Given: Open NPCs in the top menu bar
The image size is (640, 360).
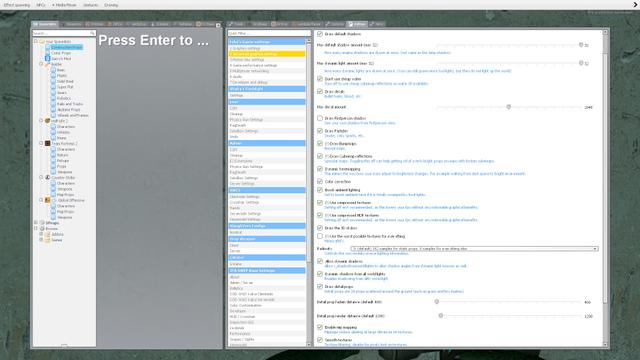Looking at the screenshot, I should click(x=41, y=5).
